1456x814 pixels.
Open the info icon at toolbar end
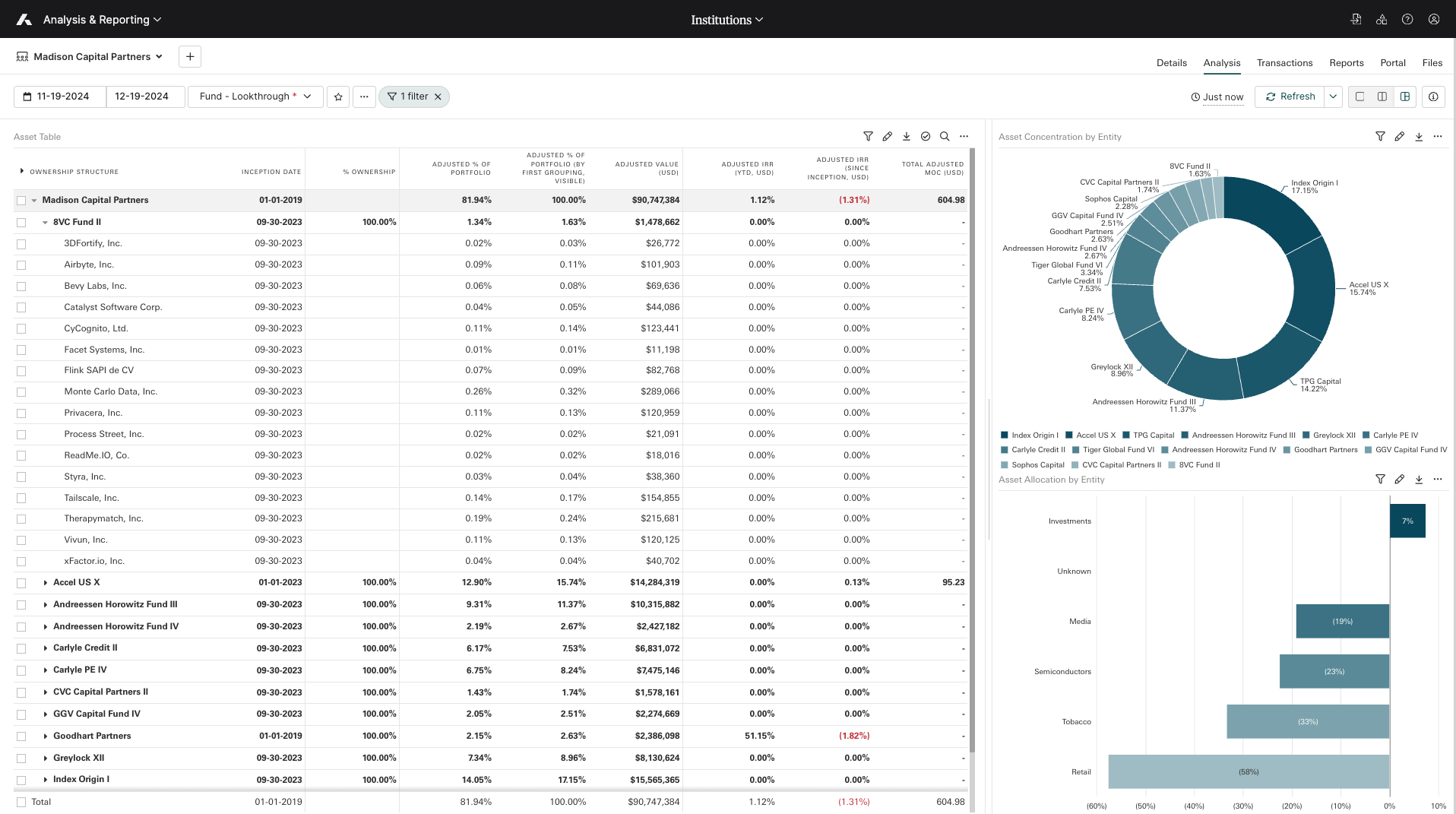1433,97
